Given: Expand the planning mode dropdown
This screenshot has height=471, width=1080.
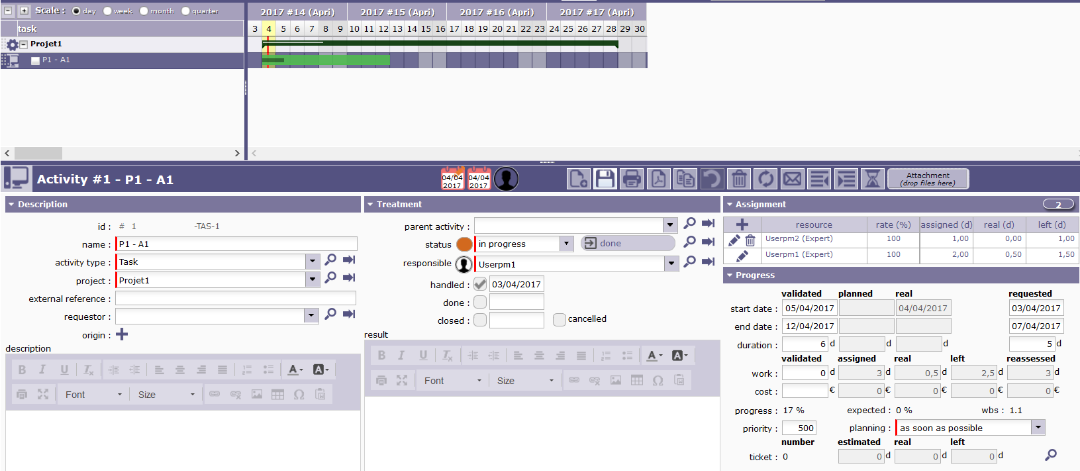Looking at the screenshot, I should pyautogui.click(x=1037, y=428).
